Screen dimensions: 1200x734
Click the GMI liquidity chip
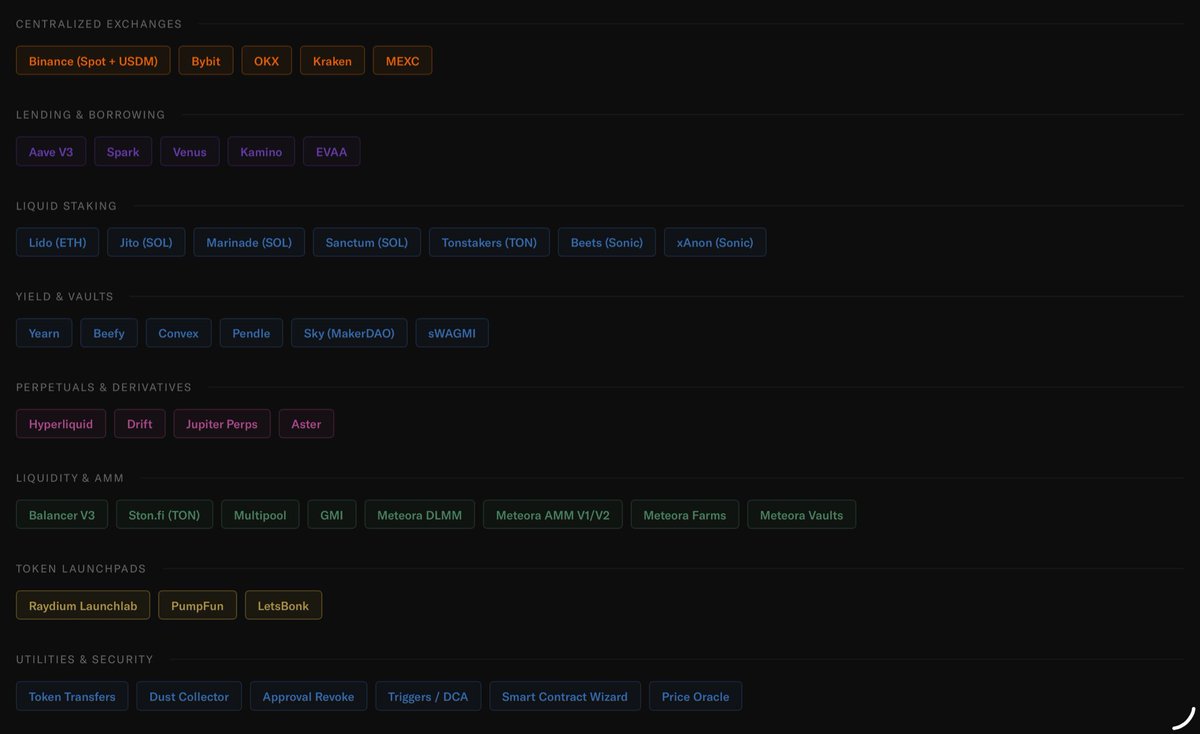coord(331,515)
